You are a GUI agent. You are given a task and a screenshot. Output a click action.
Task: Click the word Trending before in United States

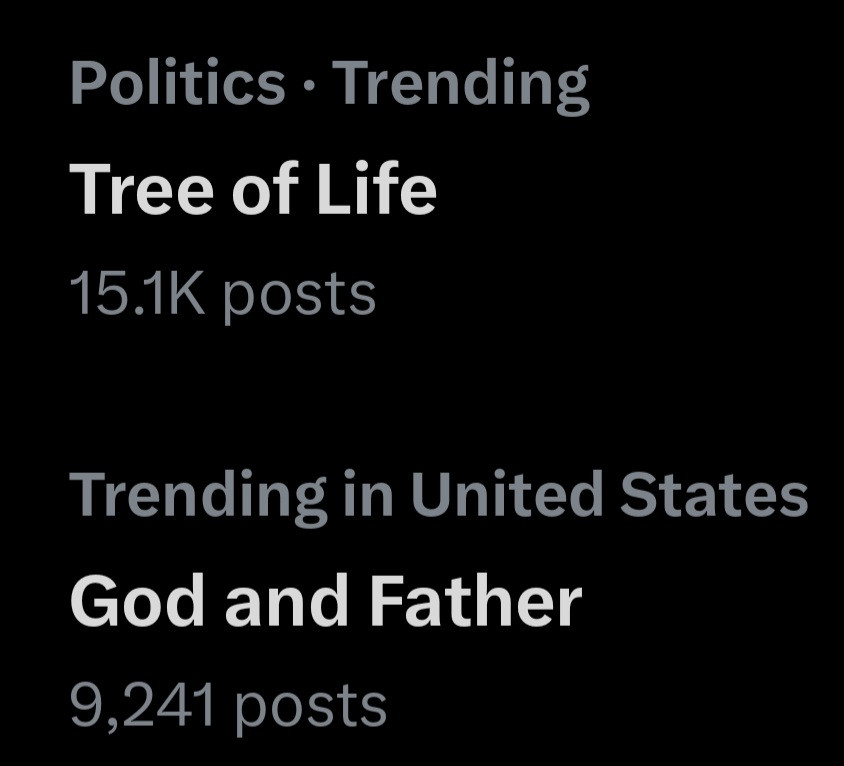199,496
